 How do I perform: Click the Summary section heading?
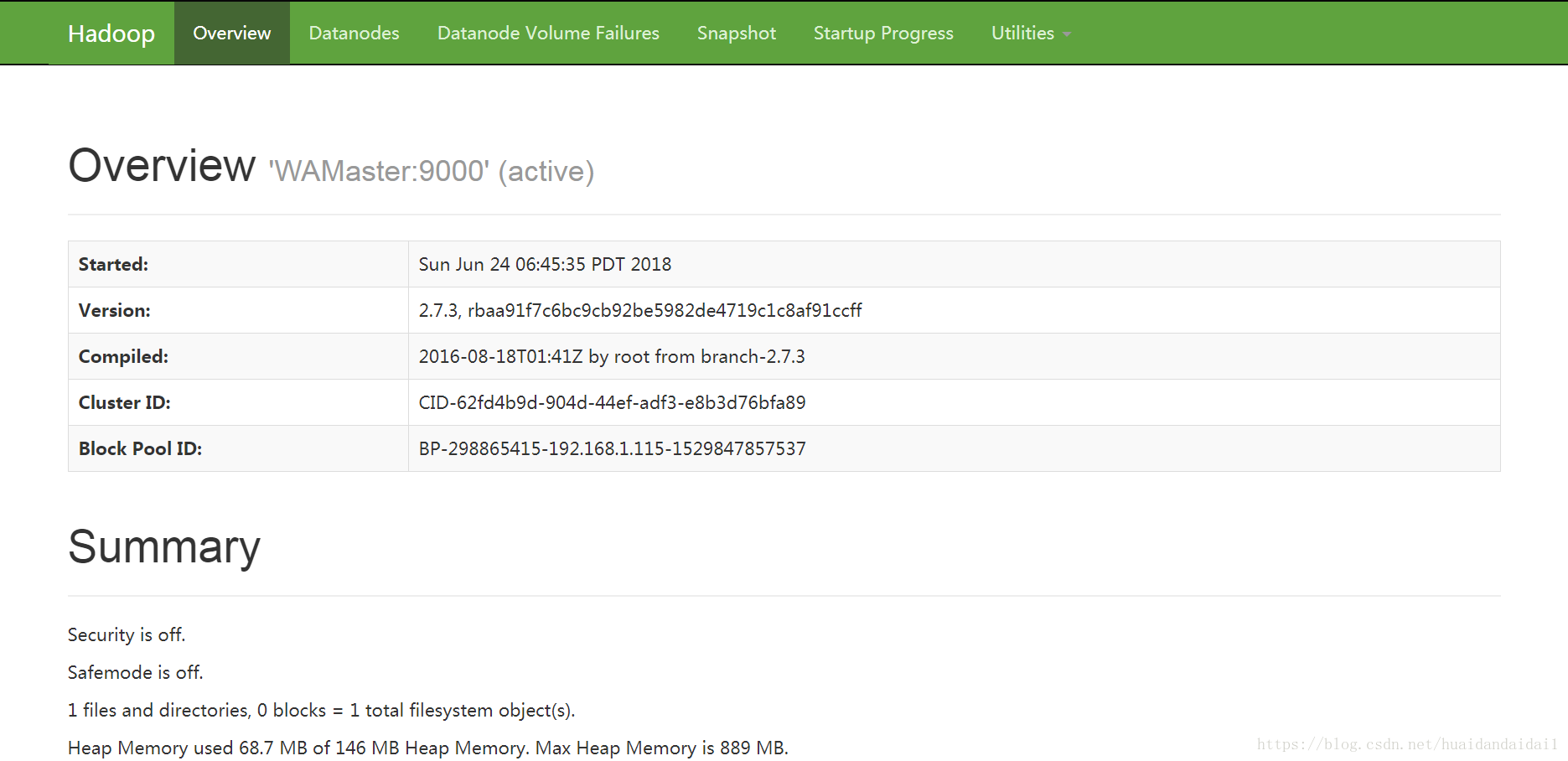click(164, 547)
